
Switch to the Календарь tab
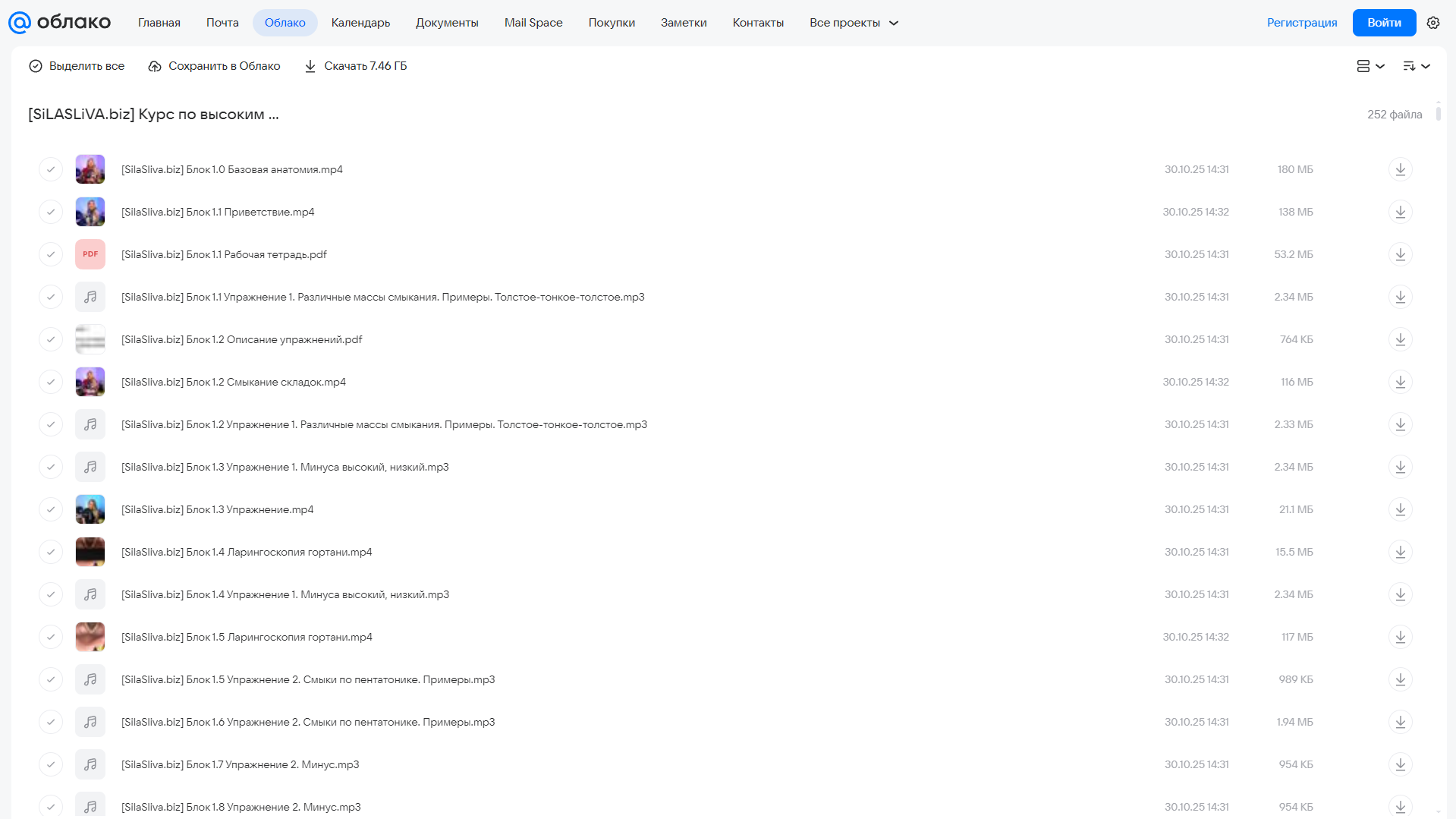coord(360,23)
